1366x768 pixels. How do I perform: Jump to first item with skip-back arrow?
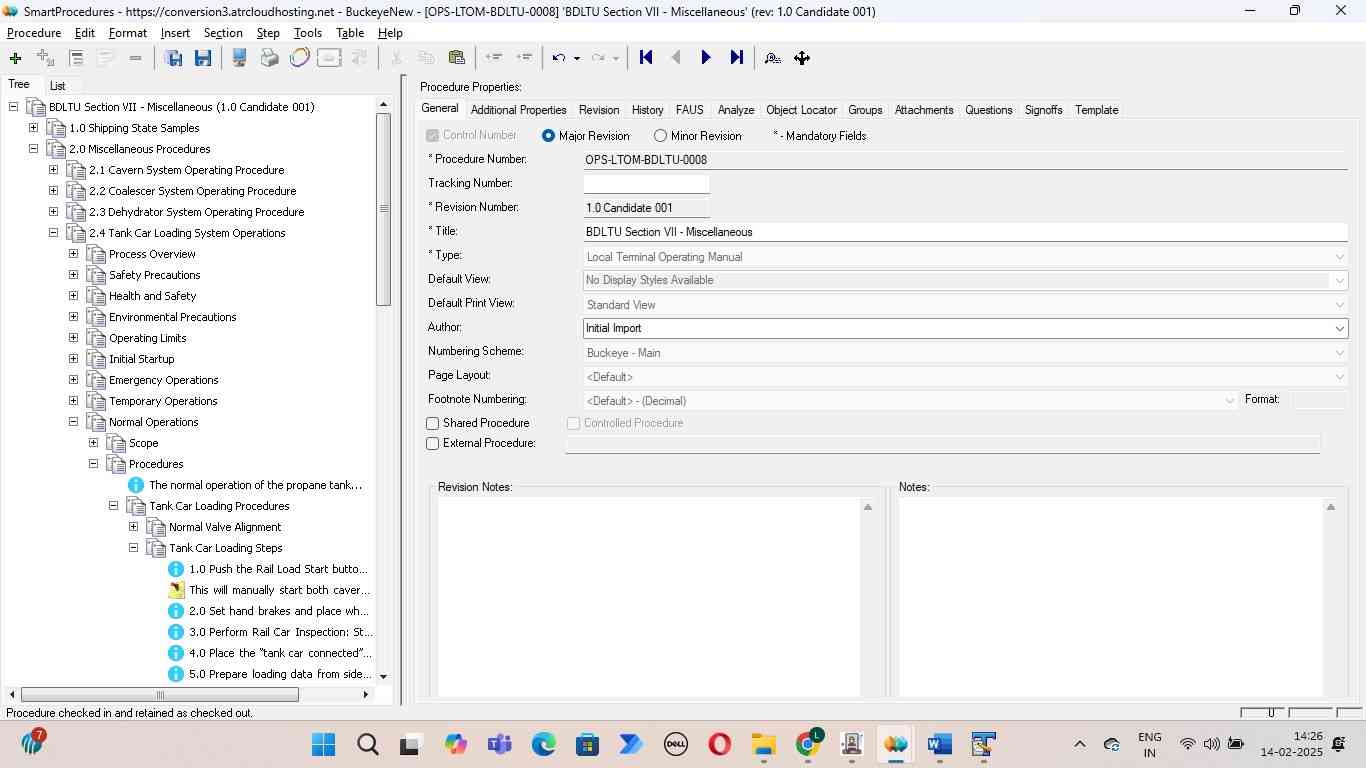tap(646, 58)
